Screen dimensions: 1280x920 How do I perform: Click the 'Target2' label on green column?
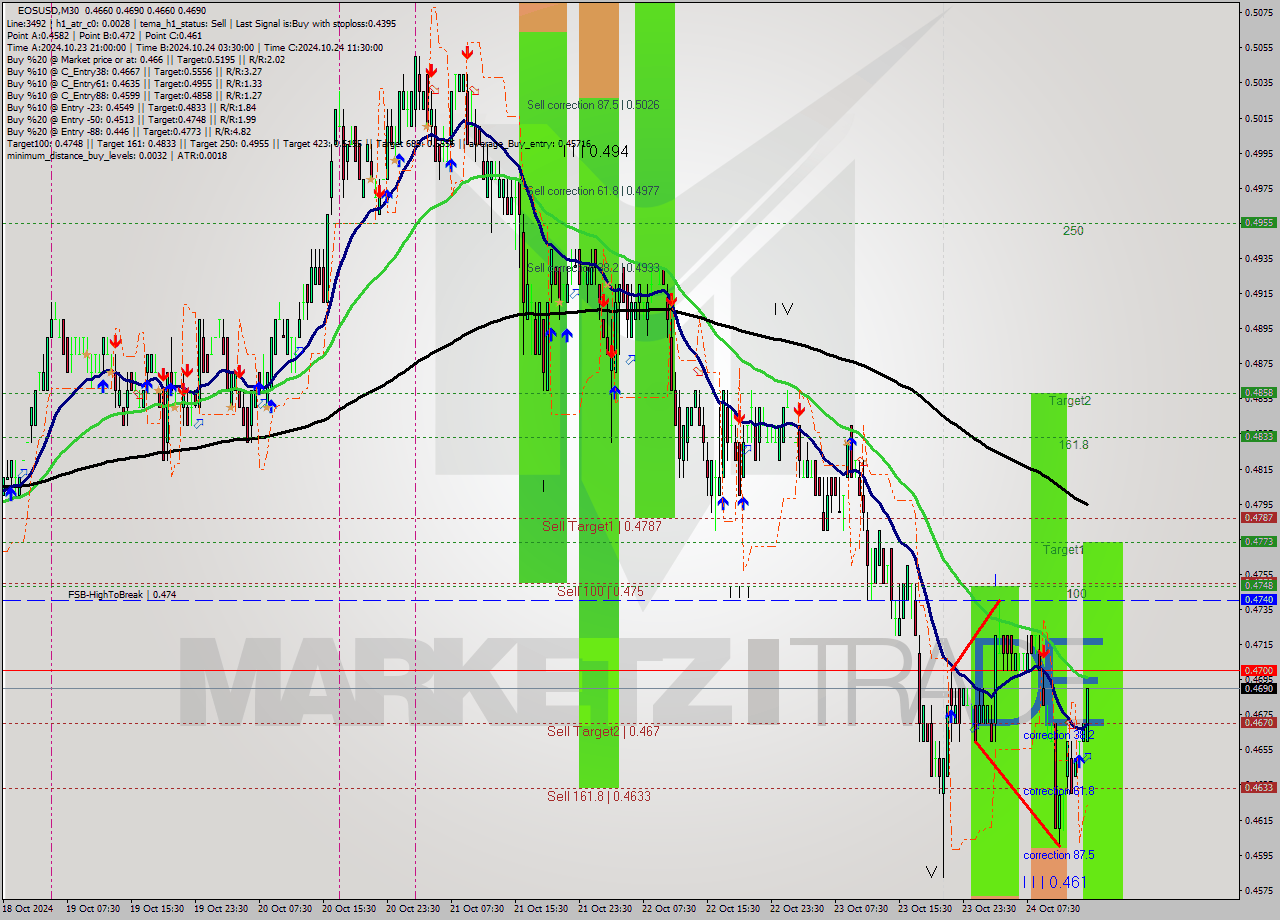tap(1069, 400)
